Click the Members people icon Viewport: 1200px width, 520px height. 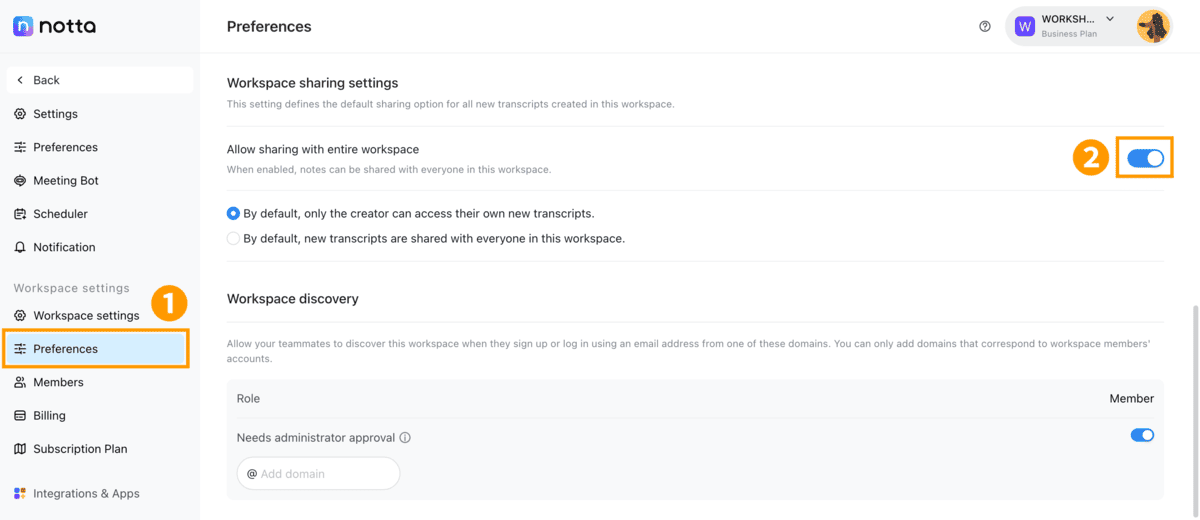pyautogui.click(x=20, y=382)
